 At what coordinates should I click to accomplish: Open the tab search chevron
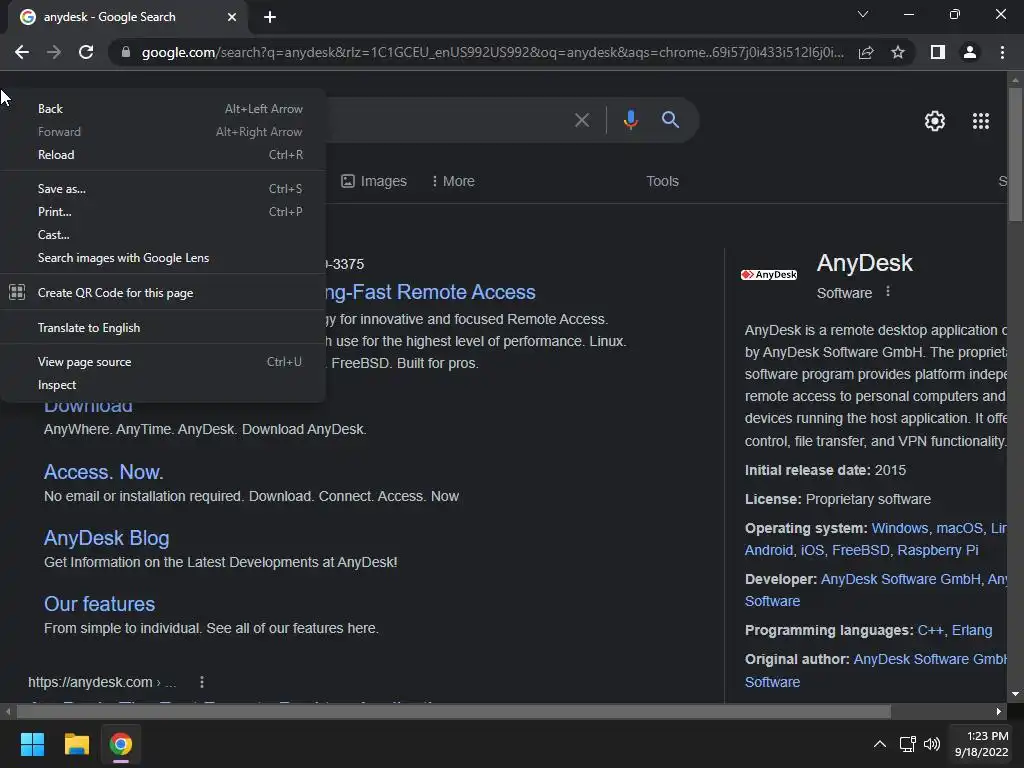pos(863,14)
